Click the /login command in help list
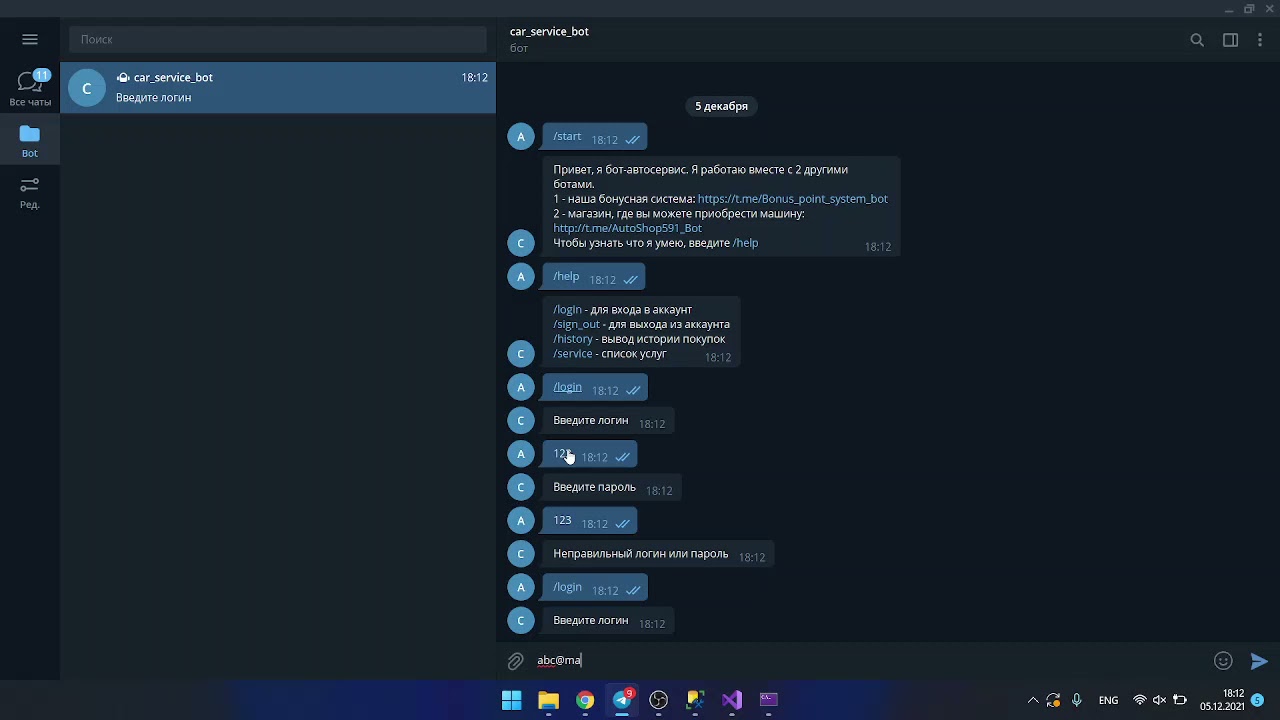The image size is (1280, 720). 567,310
